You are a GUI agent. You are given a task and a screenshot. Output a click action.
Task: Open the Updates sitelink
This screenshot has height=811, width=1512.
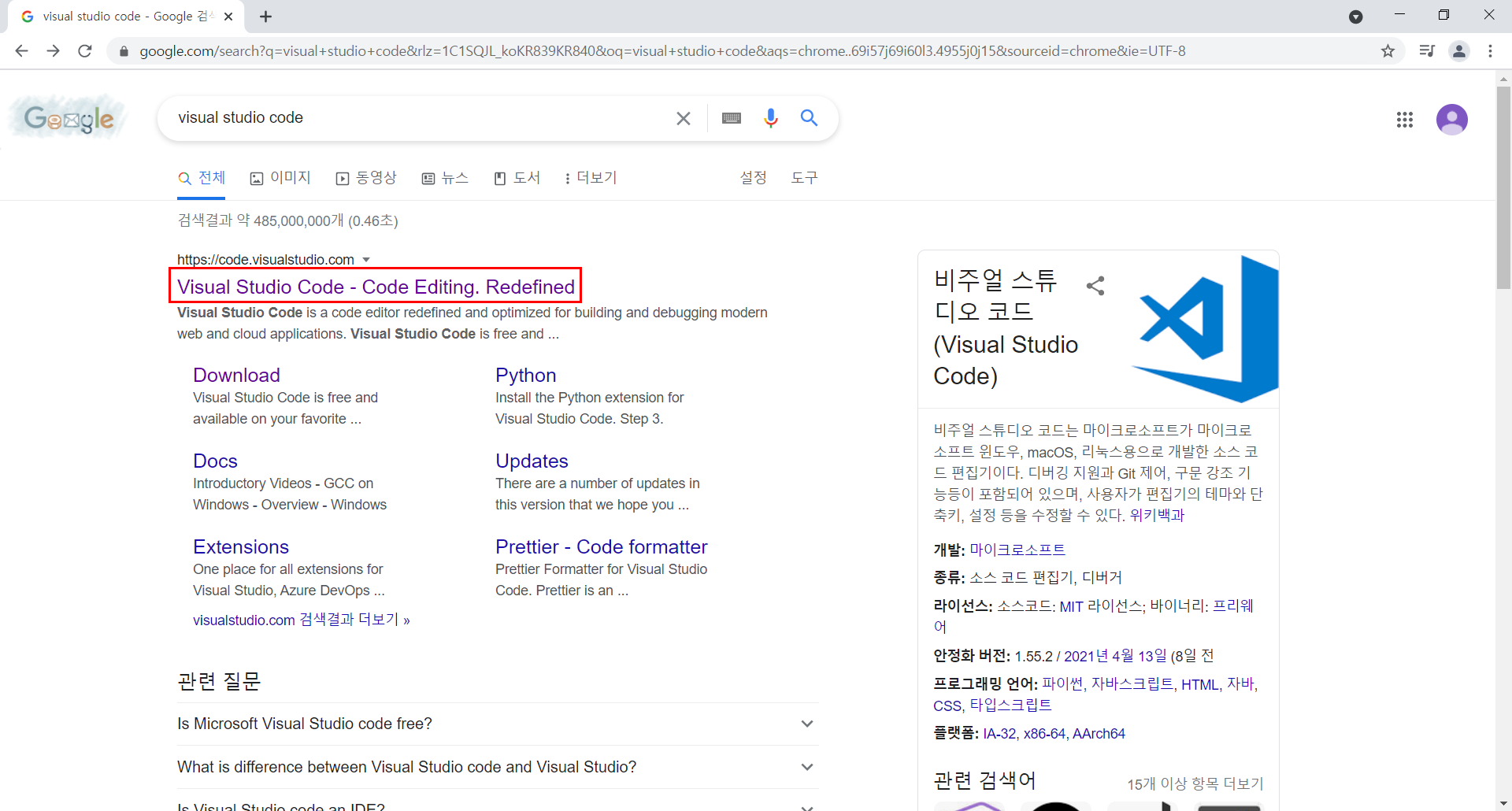[532, 461]
